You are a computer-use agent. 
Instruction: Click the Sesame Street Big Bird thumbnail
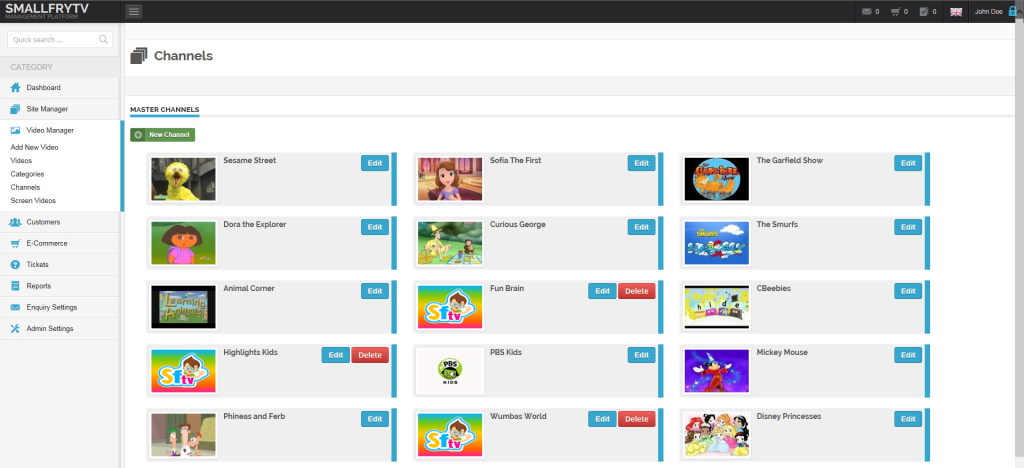point(184,179)
